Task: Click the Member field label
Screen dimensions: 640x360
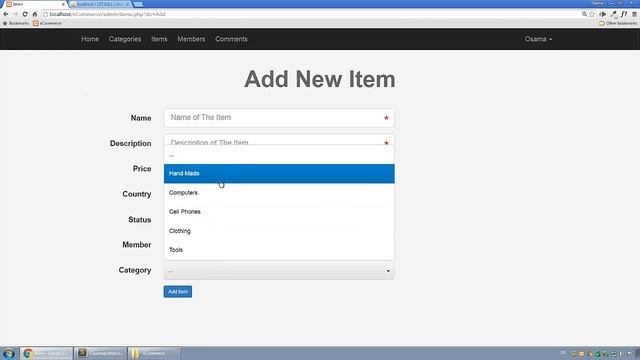Action: 137,244
